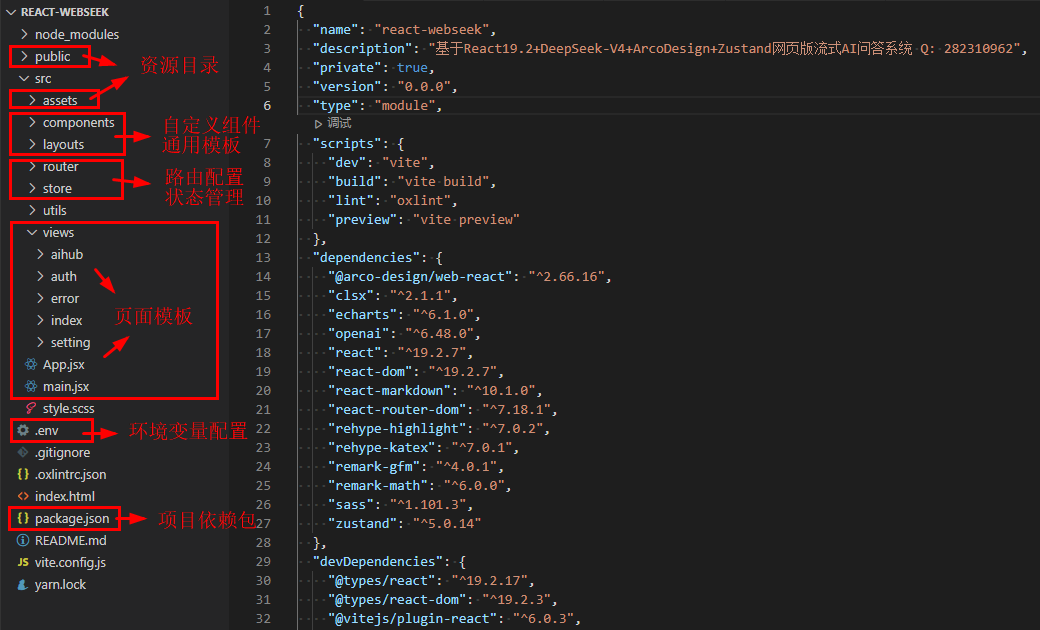Click the "@vitejs/plugin-react" devDependency name
The height and width of the screenshot is (630, 1040).
pyautogui.click(x=412, y=619)
